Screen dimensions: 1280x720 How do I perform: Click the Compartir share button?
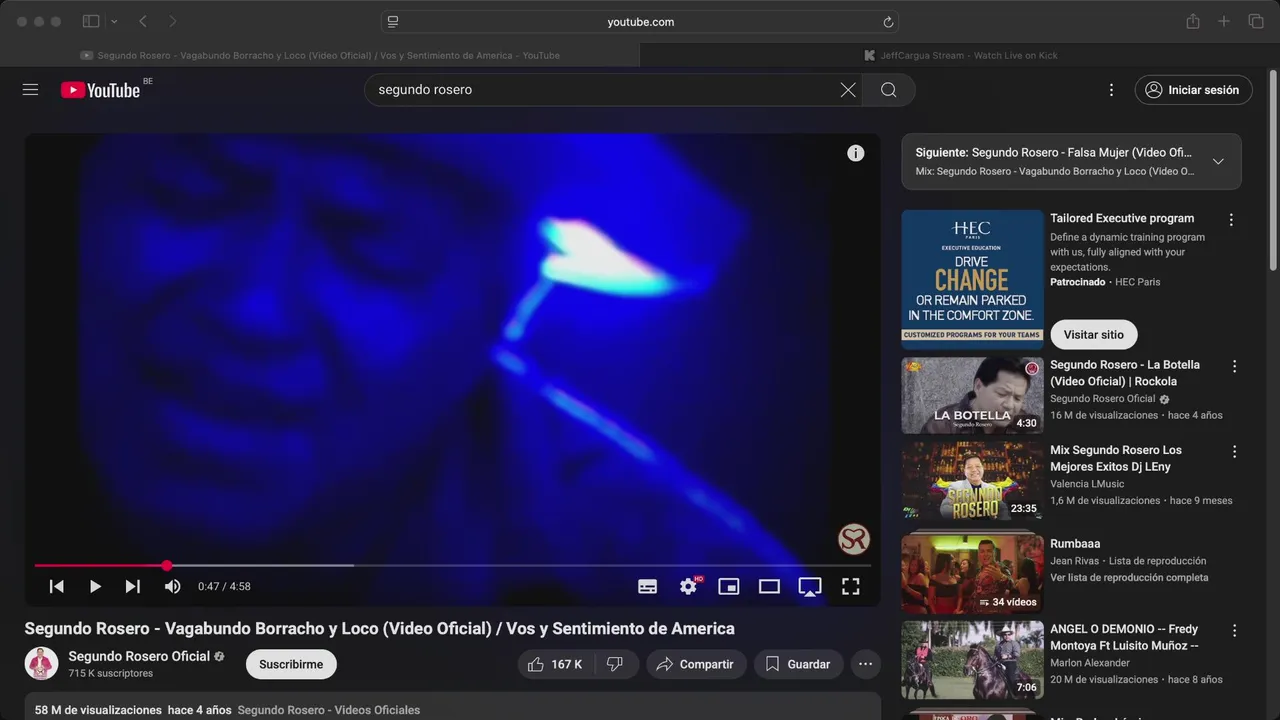point(696,664)
